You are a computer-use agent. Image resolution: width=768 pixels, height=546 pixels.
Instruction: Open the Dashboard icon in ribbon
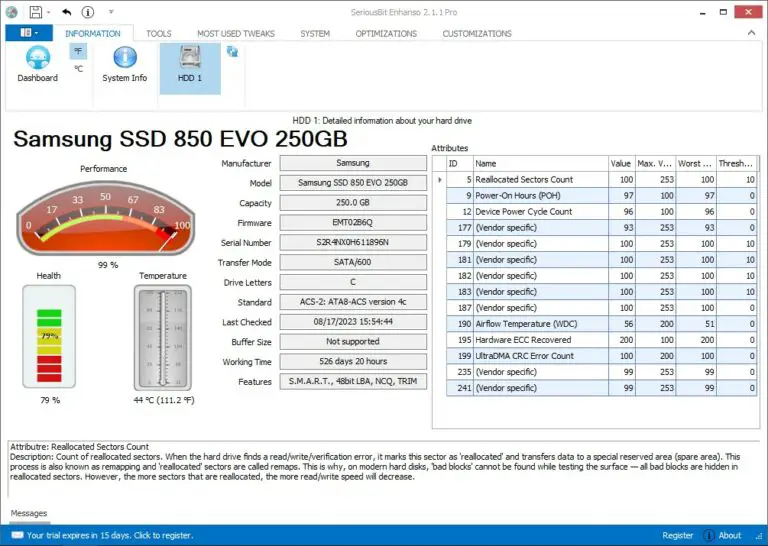37,64
